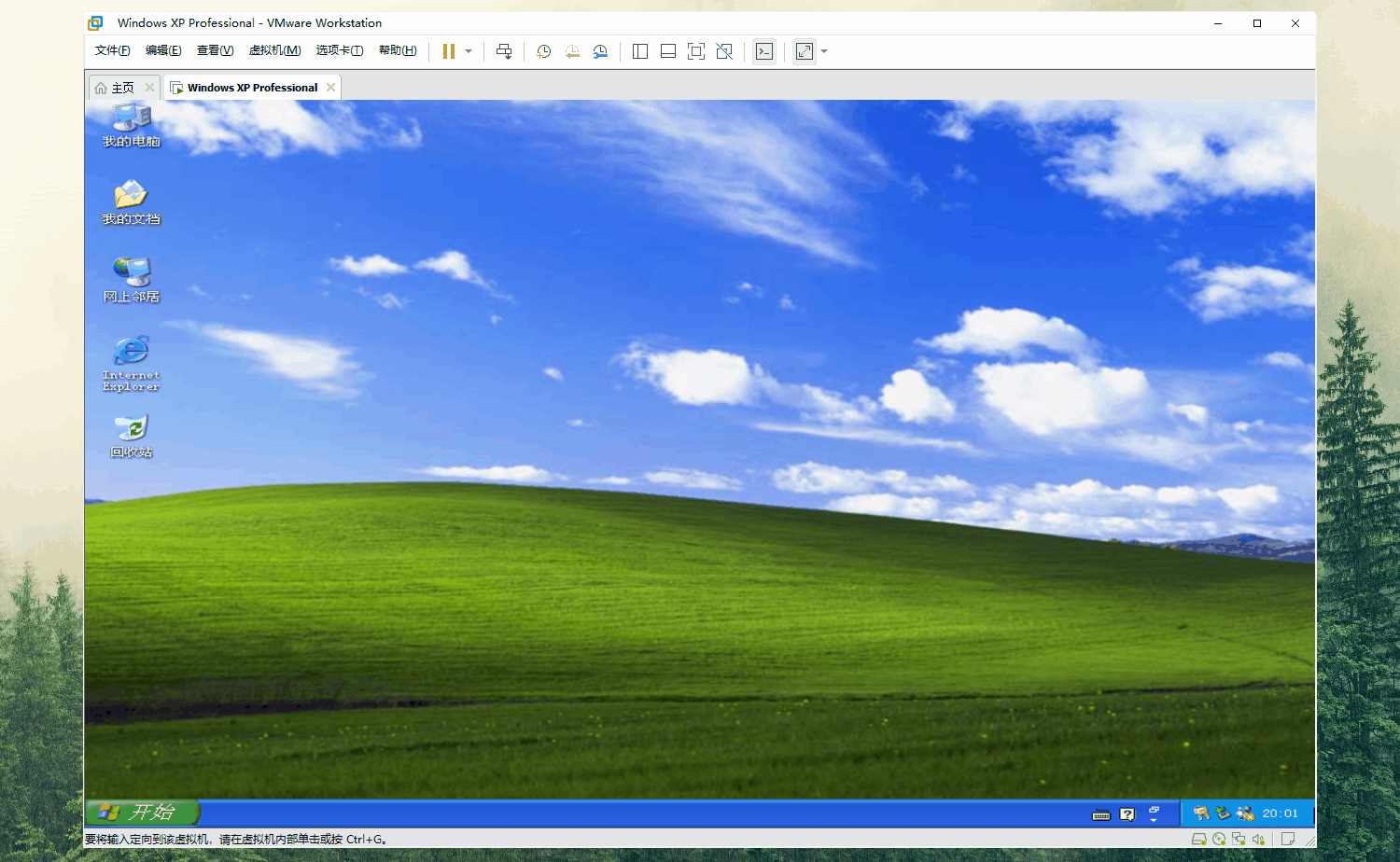Click the keyboard icon on the language bar
The height and width of the screenshot is (862, 1400).
point(1101,814)
